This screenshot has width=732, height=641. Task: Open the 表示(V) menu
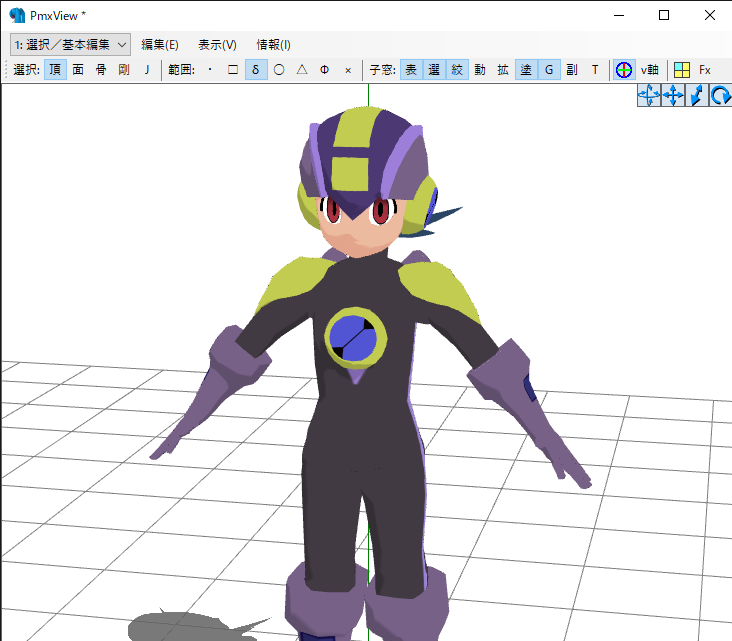pos(217,44)
